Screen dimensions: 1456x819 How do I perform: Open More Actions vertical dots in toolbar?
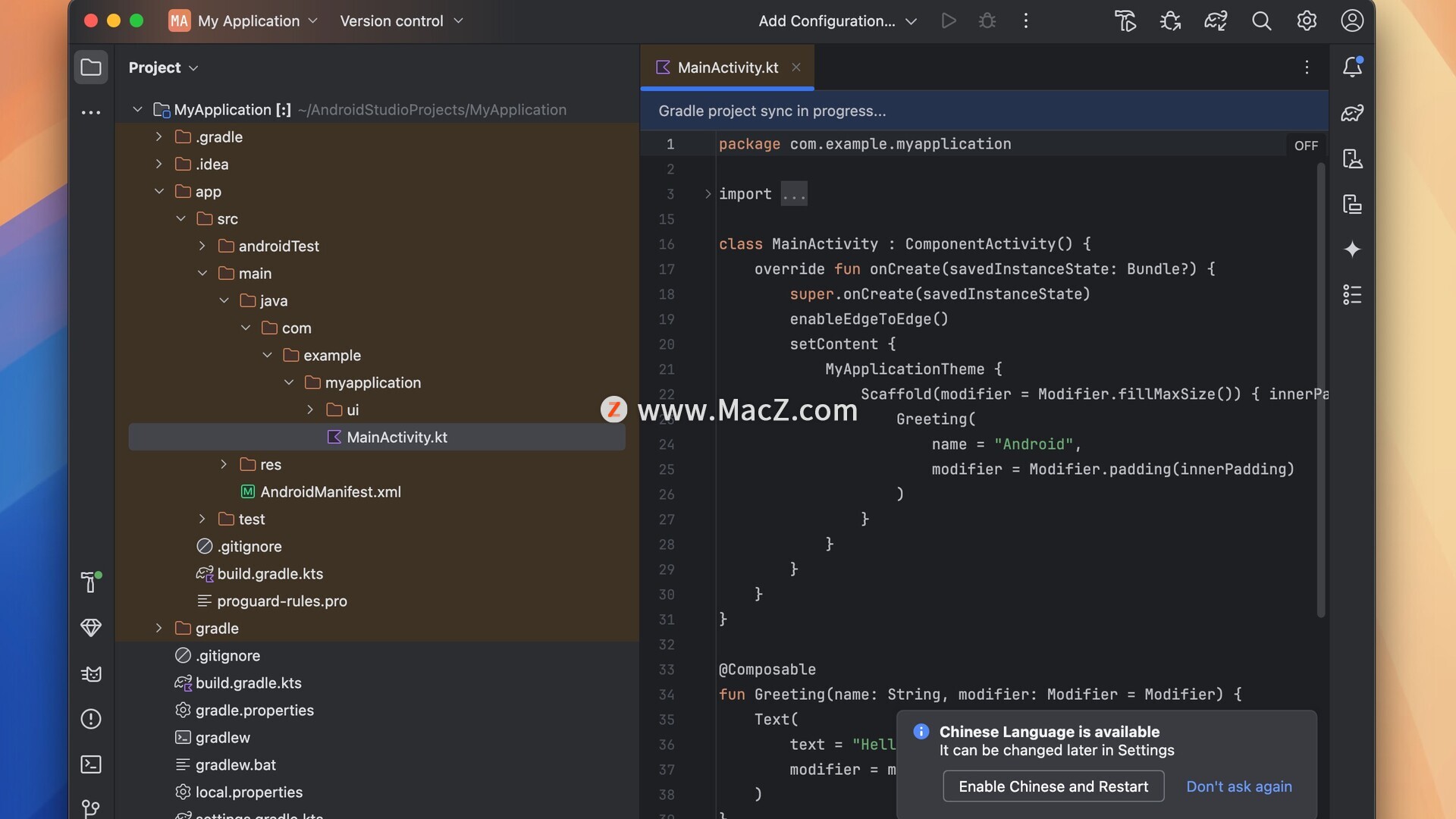(1025, 20)
